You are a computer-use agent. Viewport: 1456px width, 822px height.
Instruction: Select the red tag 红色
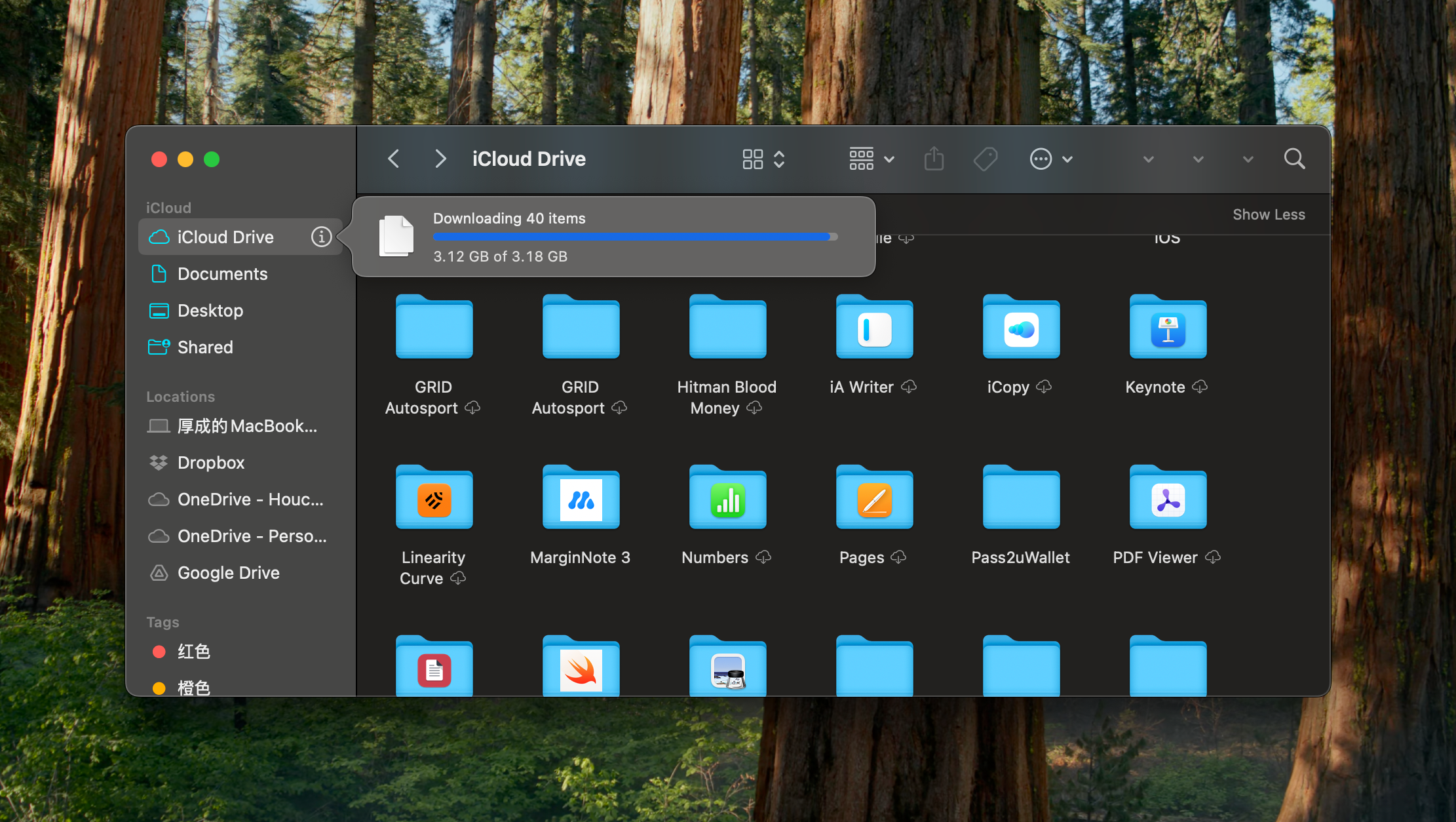click(193, 652)
